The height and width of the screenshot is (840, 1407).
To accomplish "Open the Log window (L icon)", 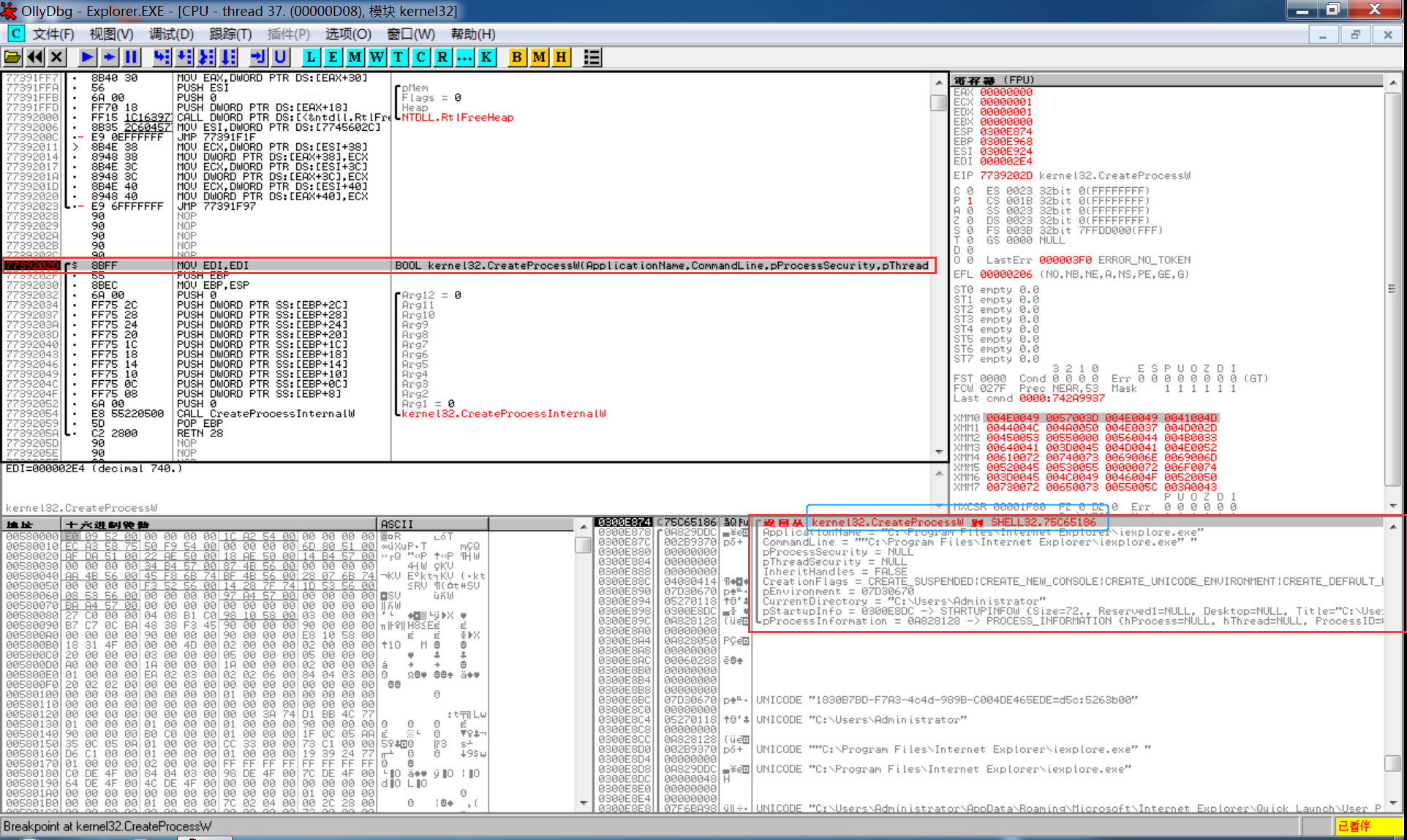I will 311,57.
